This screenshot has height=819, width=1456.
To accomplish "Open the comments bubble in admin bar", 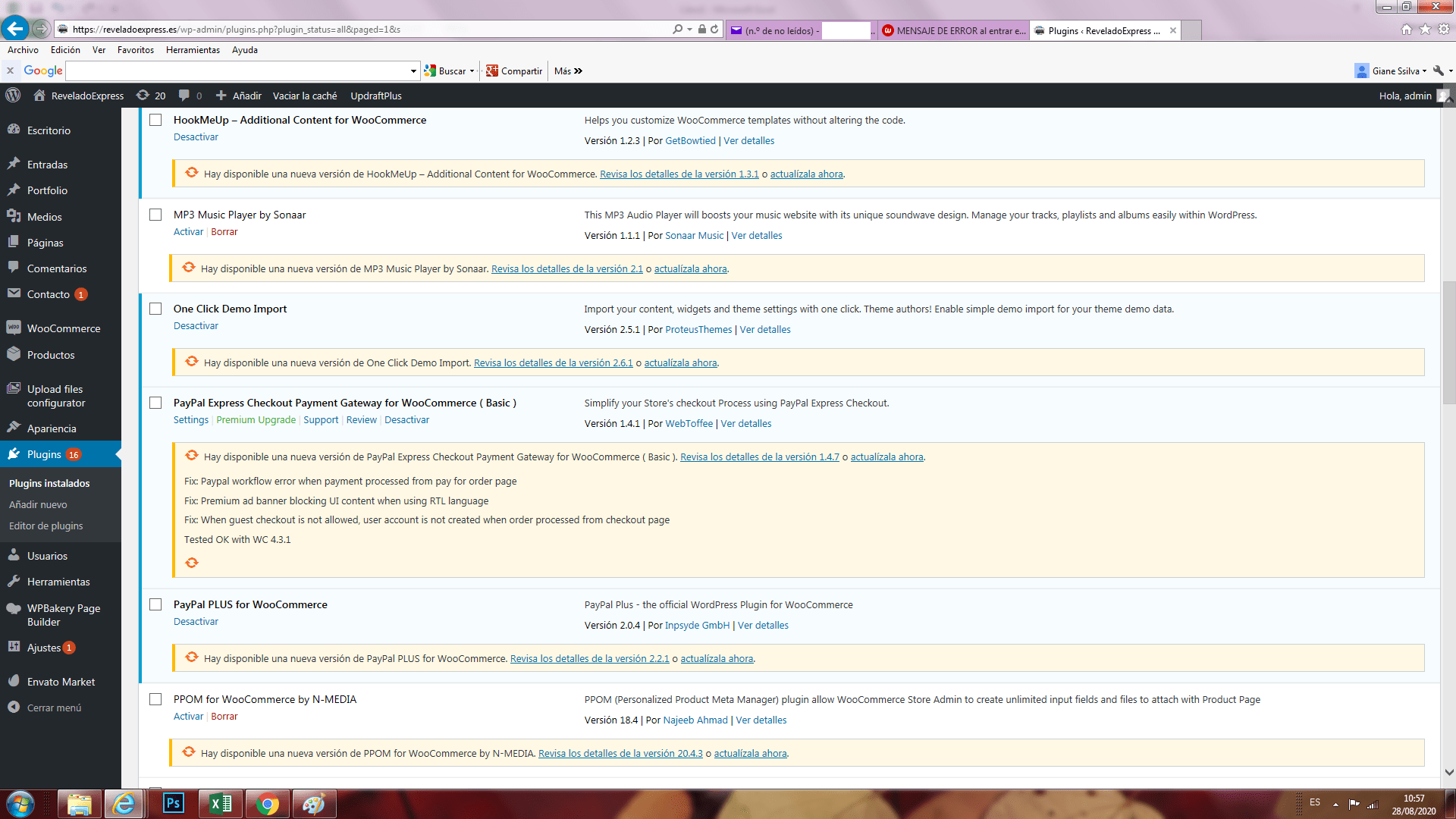I will click(x=190, y=96).
